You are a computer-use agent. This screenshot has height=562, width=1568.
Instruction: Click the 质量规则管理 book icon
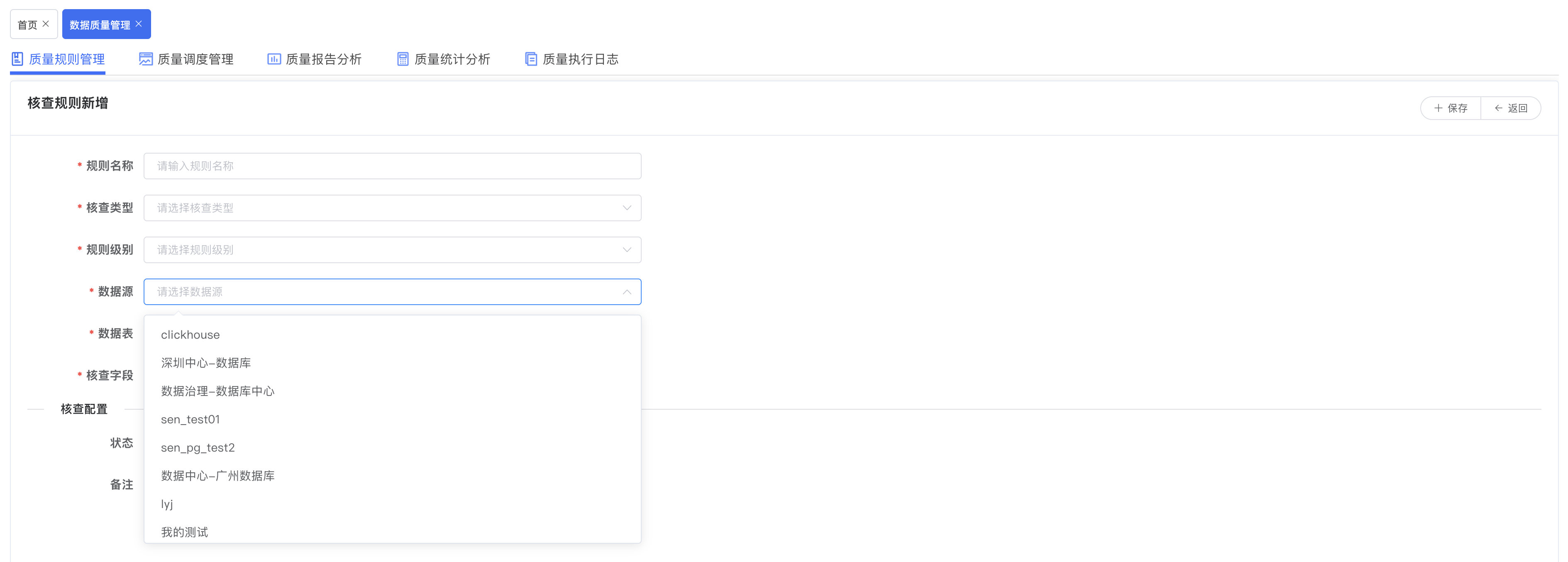pos(18,59)
